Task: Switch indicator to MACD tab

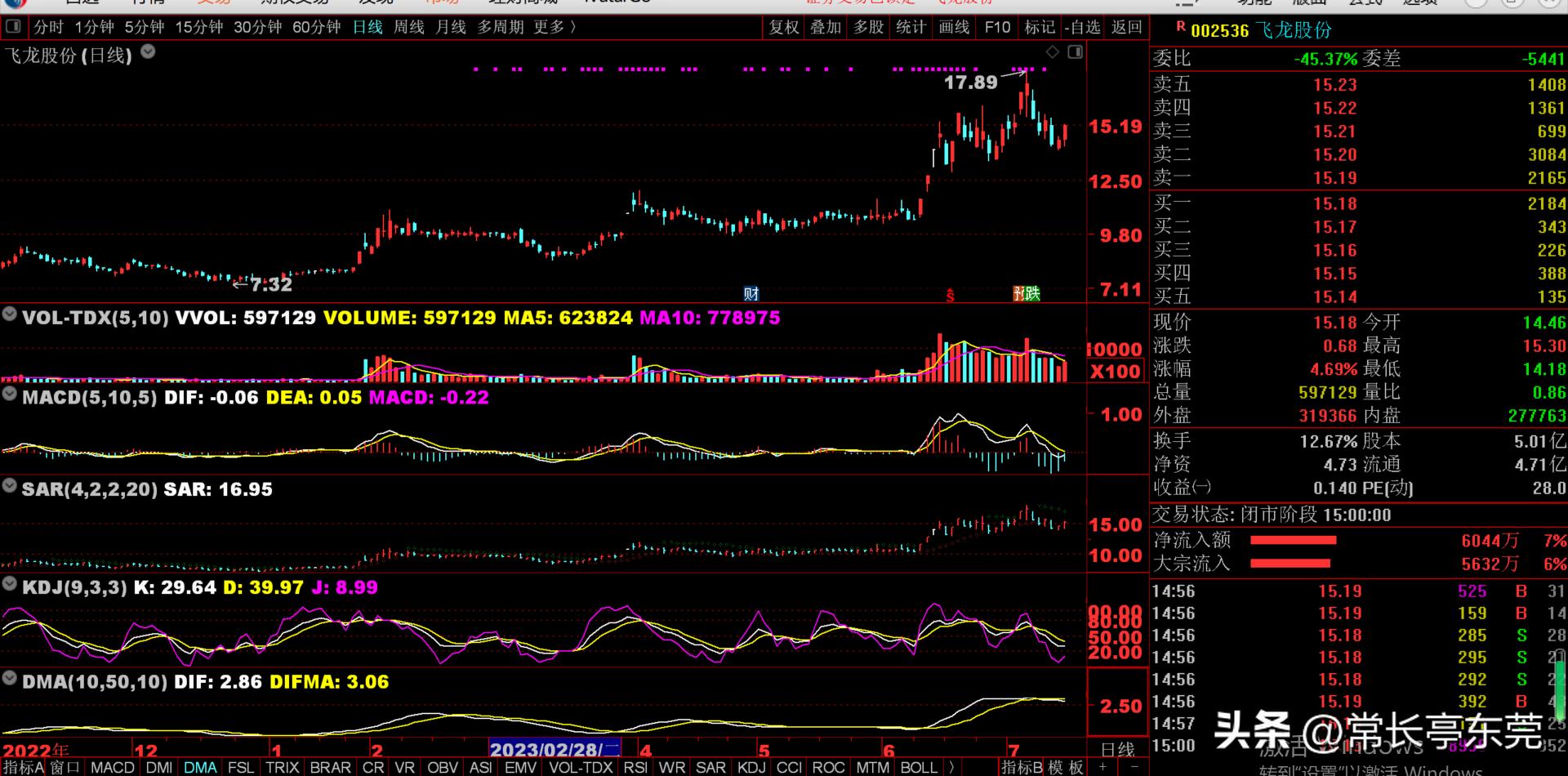Action: 113,767
